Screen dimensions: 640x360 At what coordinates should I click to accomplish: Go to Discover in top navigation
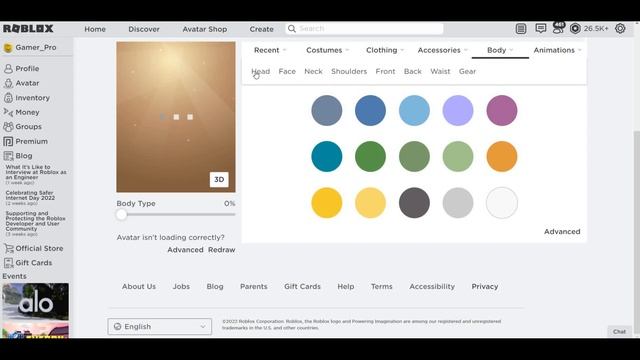point(144,29)
